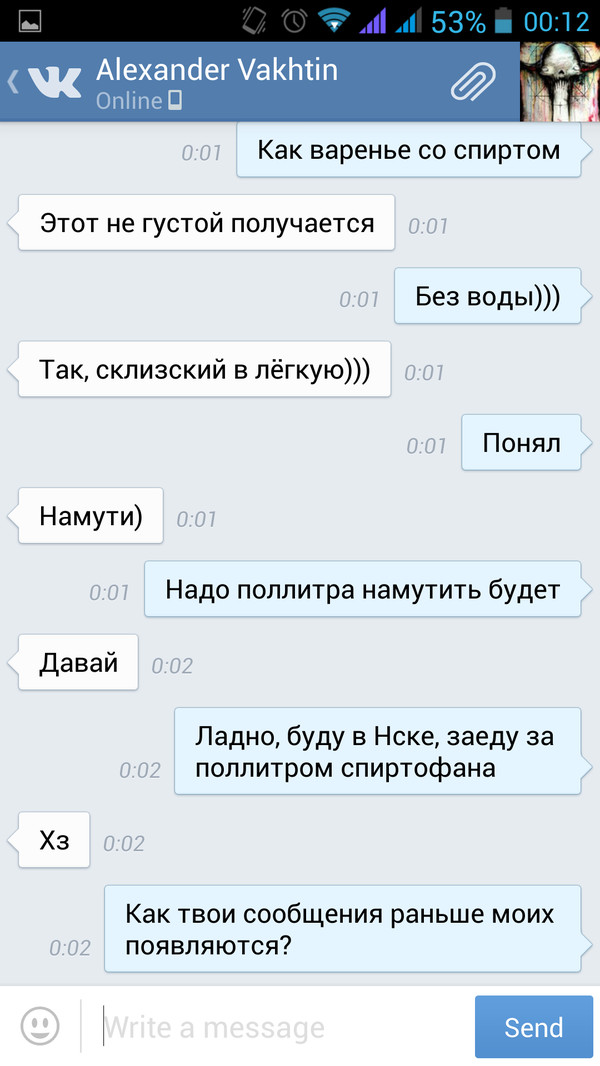
Task: Tap the 'Намути)' message bubble
Action: [x=88, y=516]
